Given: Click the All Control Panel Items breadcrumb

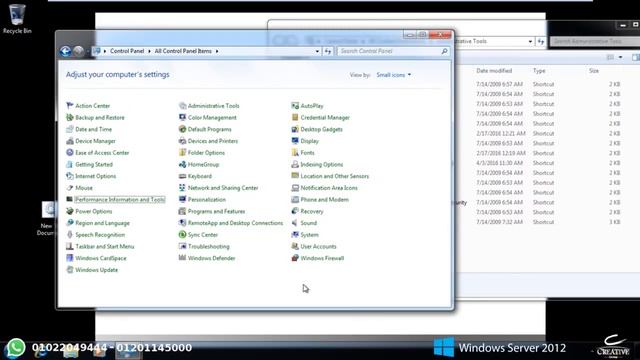Looking at the screenshot, I should 183,51.
